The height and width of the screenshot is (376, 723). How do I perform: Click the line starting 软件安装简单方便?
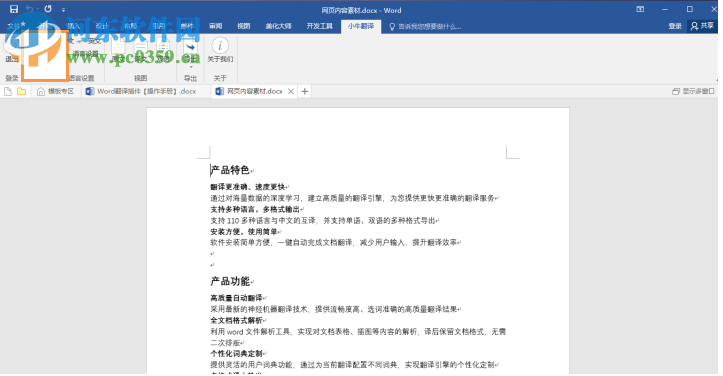tap(334, 242)
